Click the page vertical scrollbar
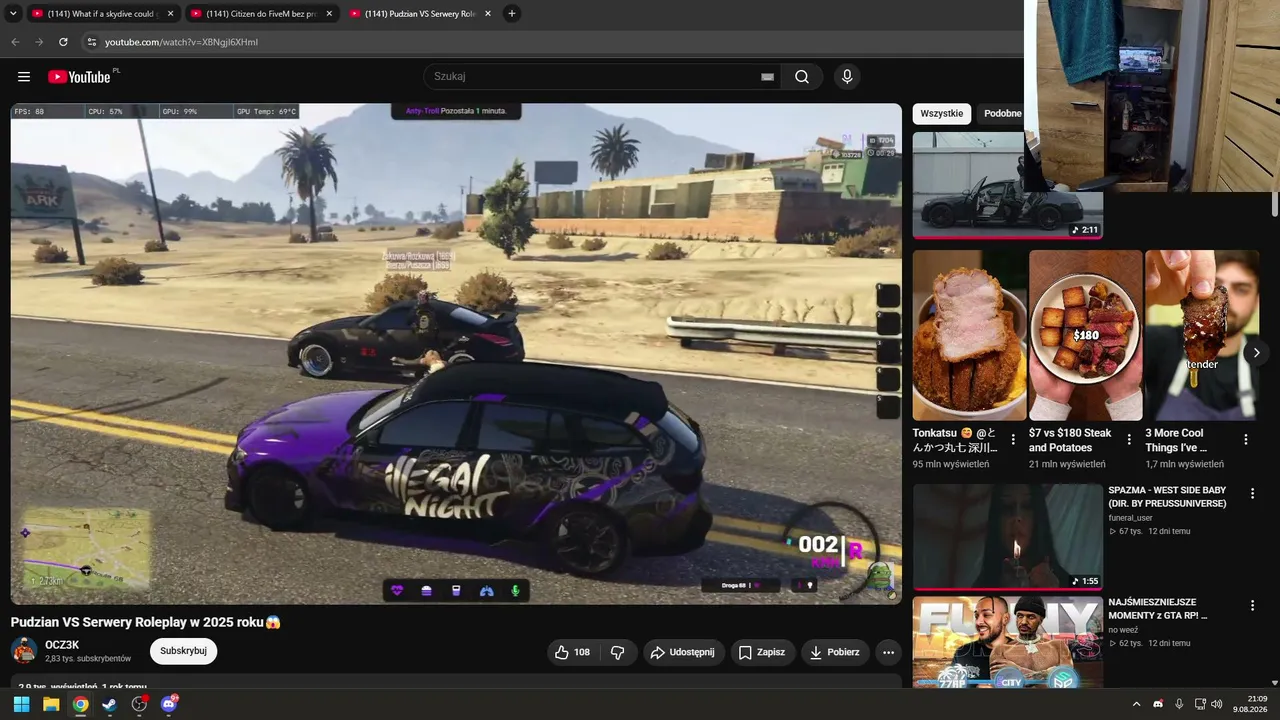 tap(1275, 203)
